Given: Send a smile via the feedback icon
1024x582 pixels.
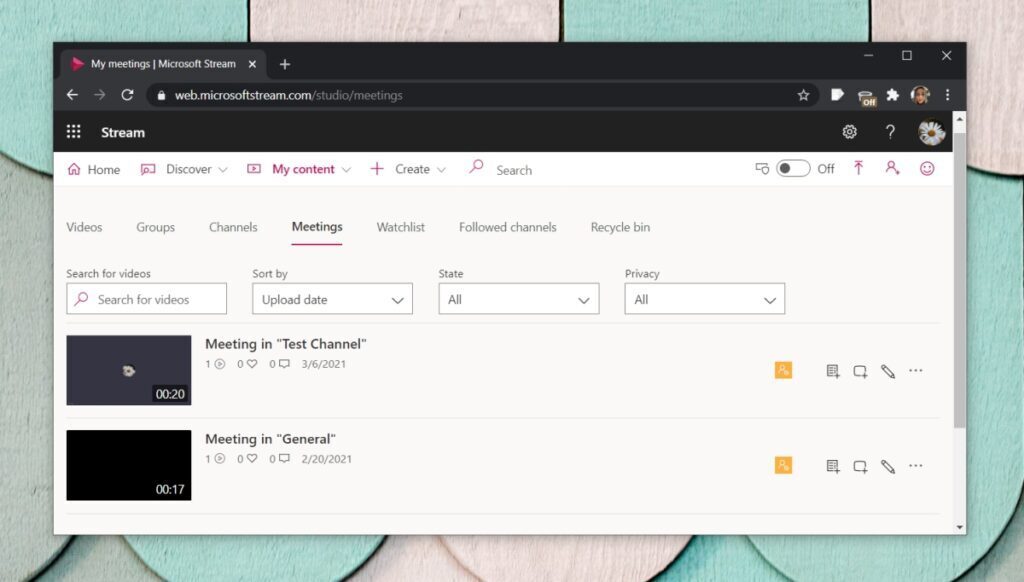Looking at the screenshot, I should [926, 169].
